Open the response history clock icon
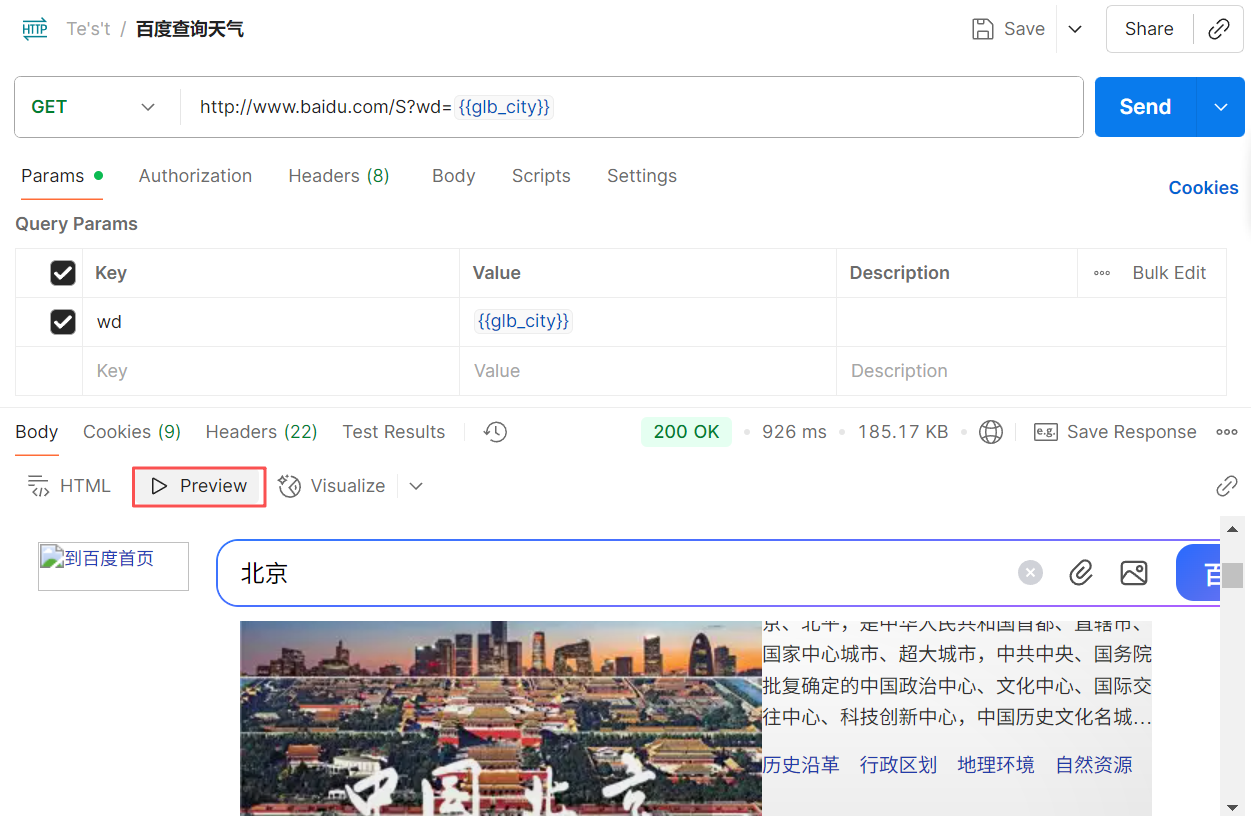 click(x=495, y=432)
